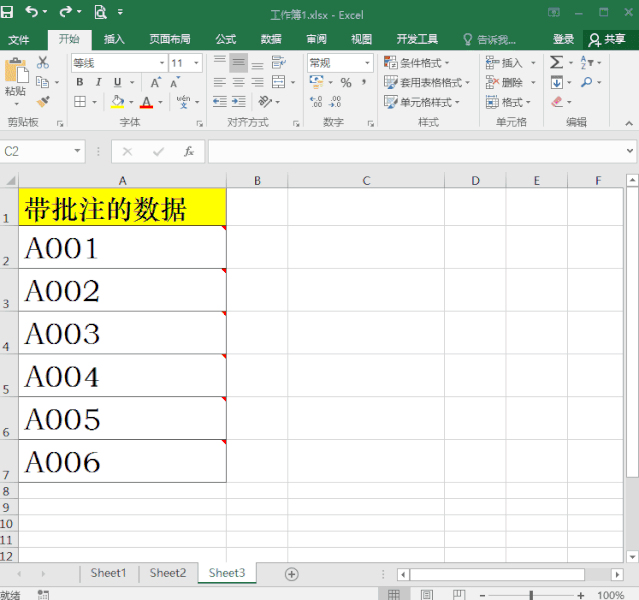The image size is (639, 600).
Task: Open the Clear eraser menu
Action: pyautogui.click(x=557, y=101)
